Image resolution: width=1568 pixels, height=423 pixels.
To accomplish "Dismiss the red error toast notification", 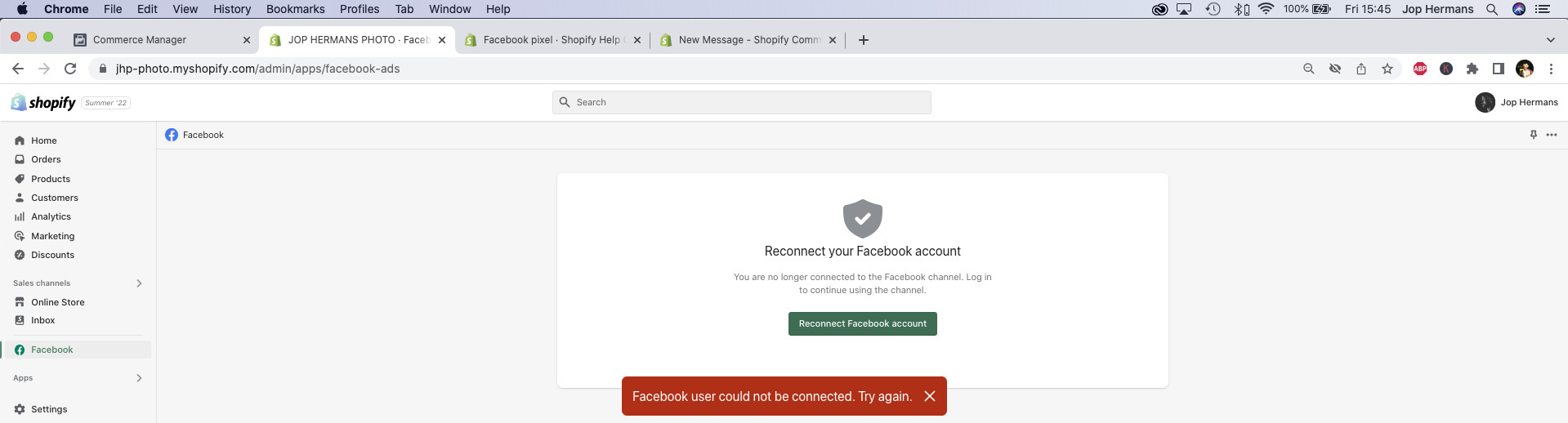I will coord(929,396).
